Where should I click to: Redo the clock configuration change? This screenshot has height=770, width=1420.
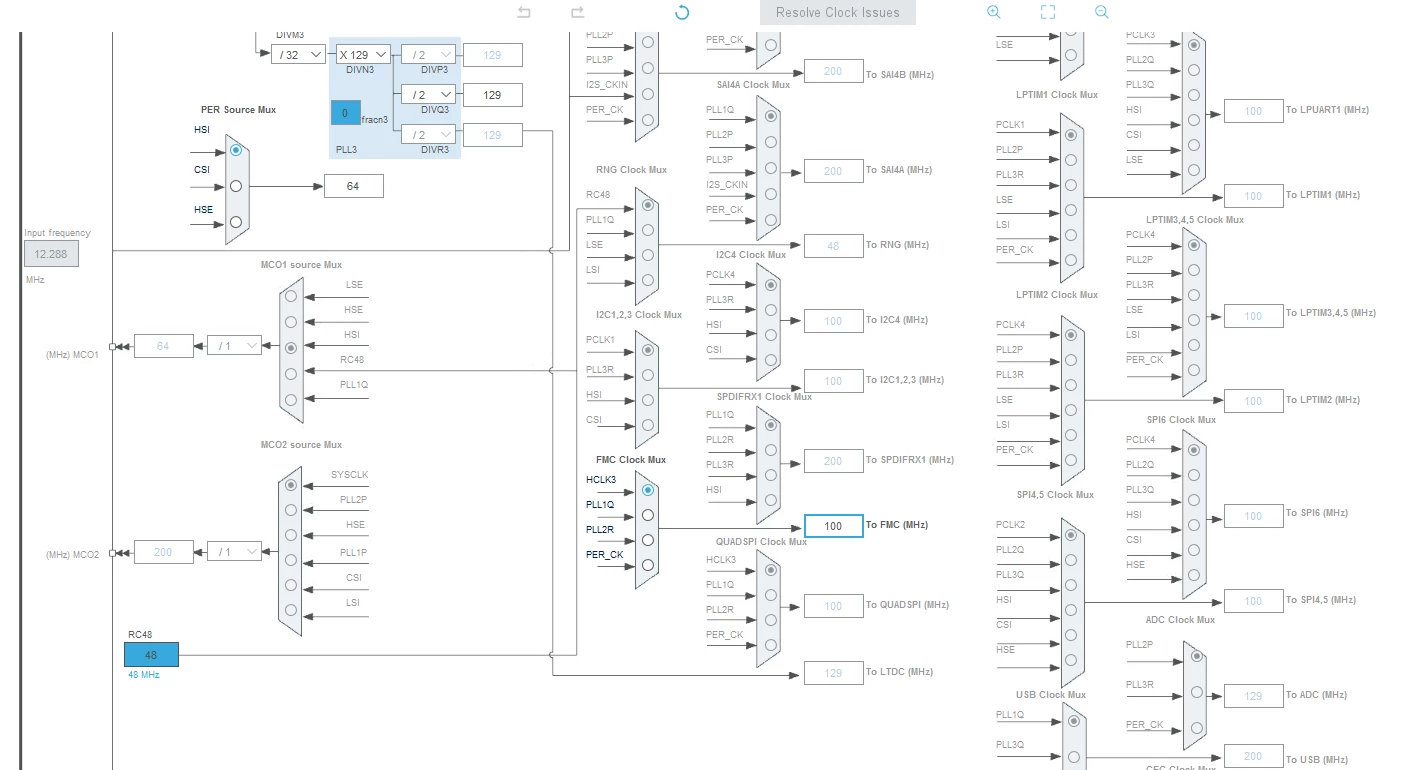pos(577,12)
